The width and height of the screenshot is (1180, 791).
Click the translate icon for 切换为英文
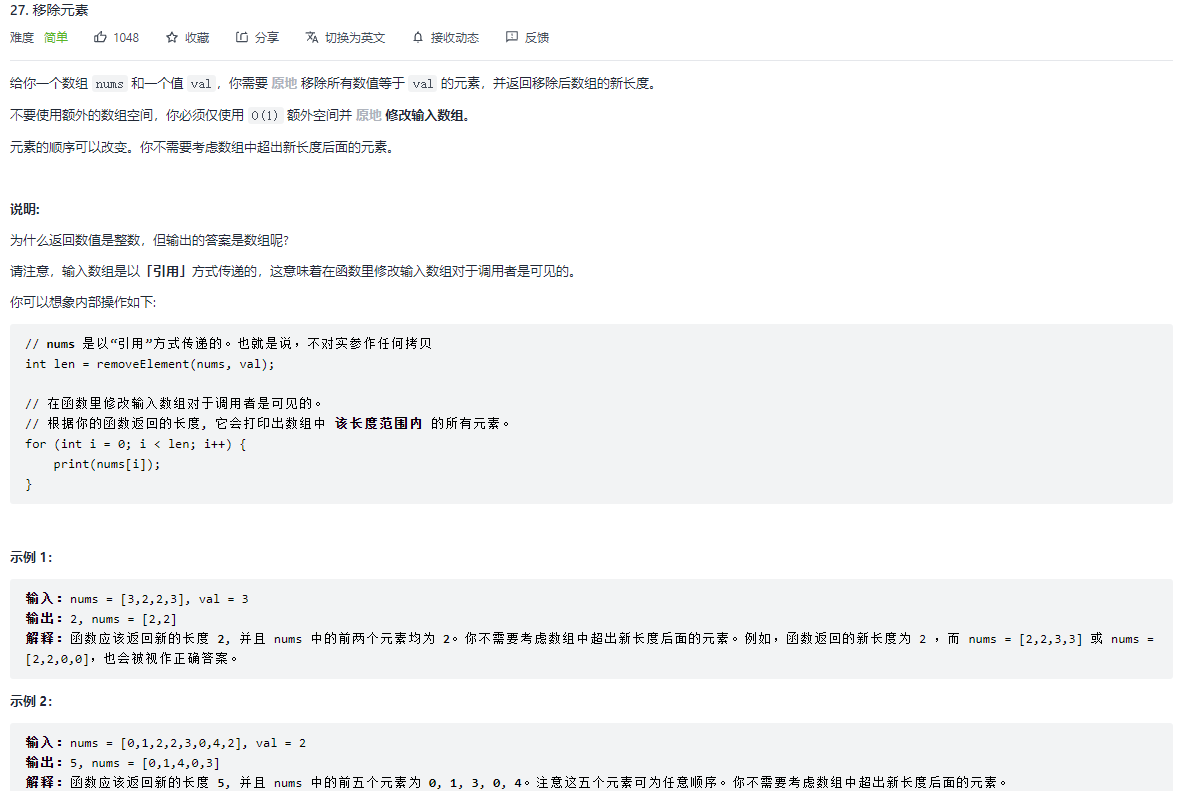(x=312, y=37)
